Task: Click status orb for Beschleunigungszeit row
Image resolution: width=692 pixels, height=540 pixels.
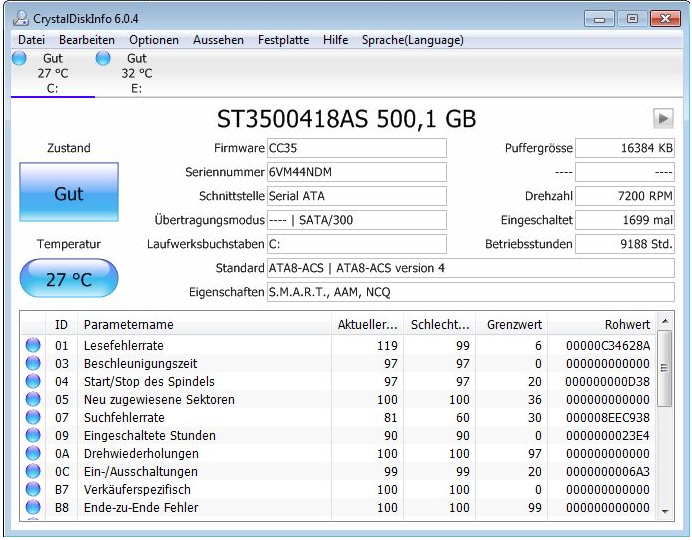Action: pyautogui.click(x=33, y=363)
